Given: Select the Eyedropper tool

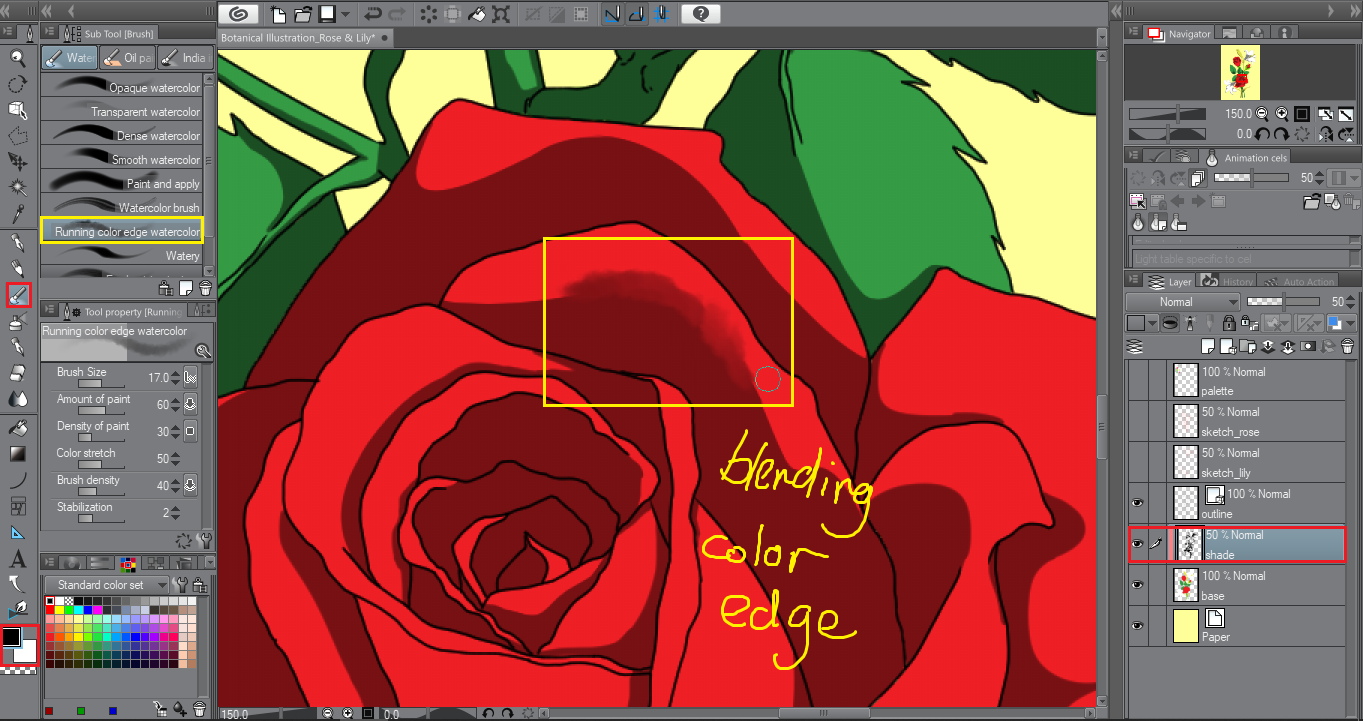Looking at the screenshot, I should [17, 213].
